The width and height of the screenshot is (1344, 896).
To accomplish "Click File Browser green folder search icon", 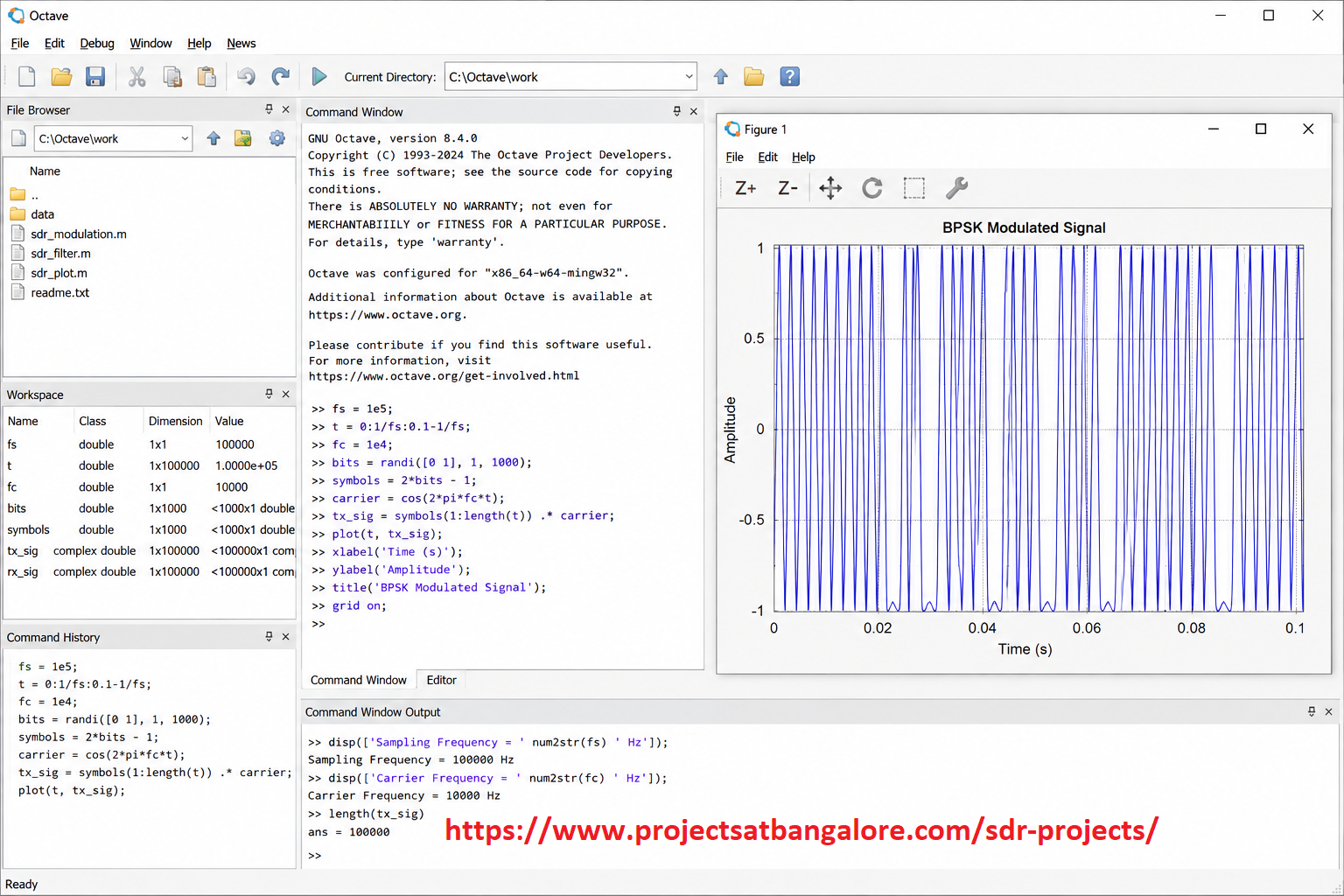I will tap(243, 138).
